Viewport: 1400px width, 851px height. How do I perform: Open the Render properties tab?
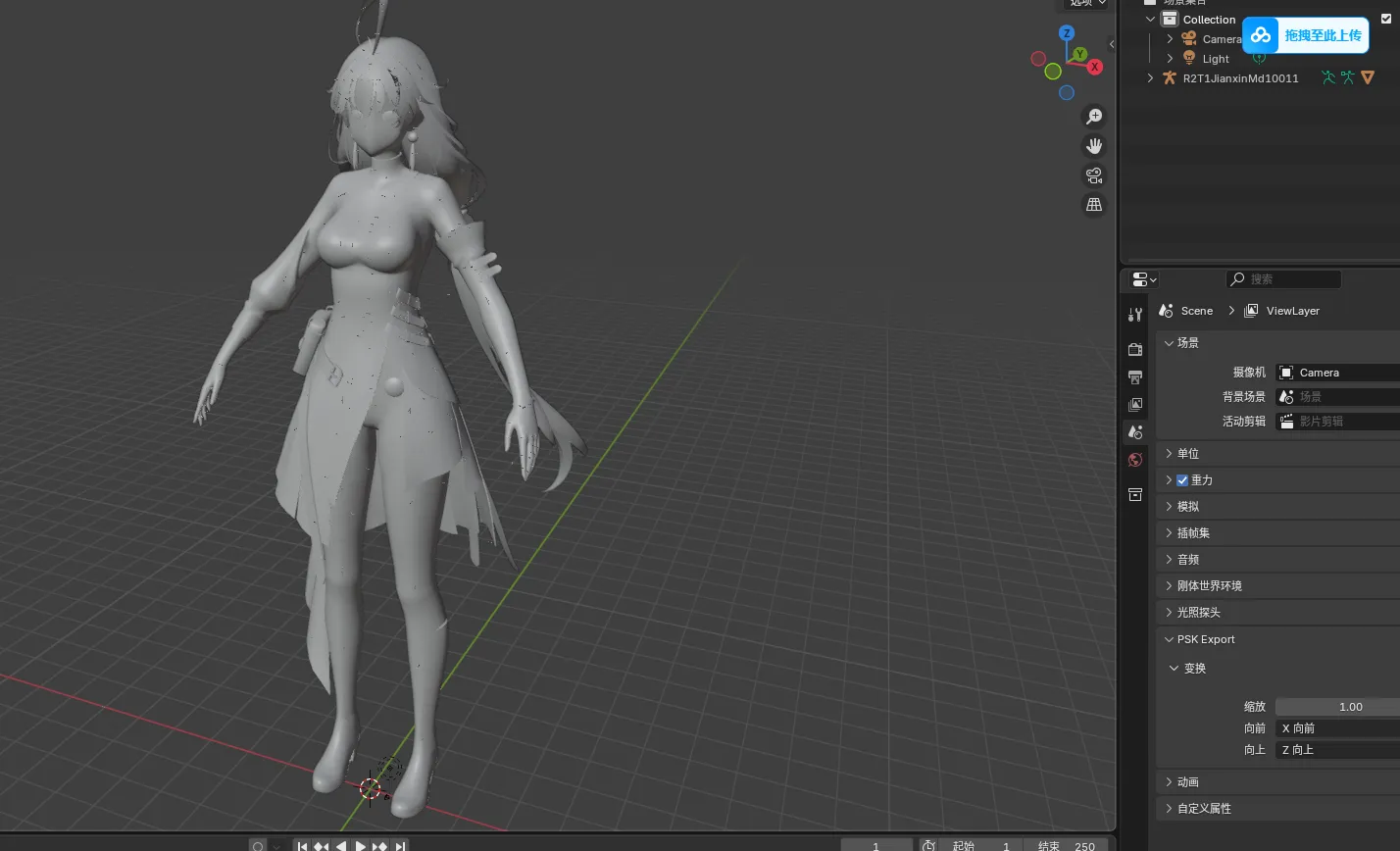tap(1135, 349)
